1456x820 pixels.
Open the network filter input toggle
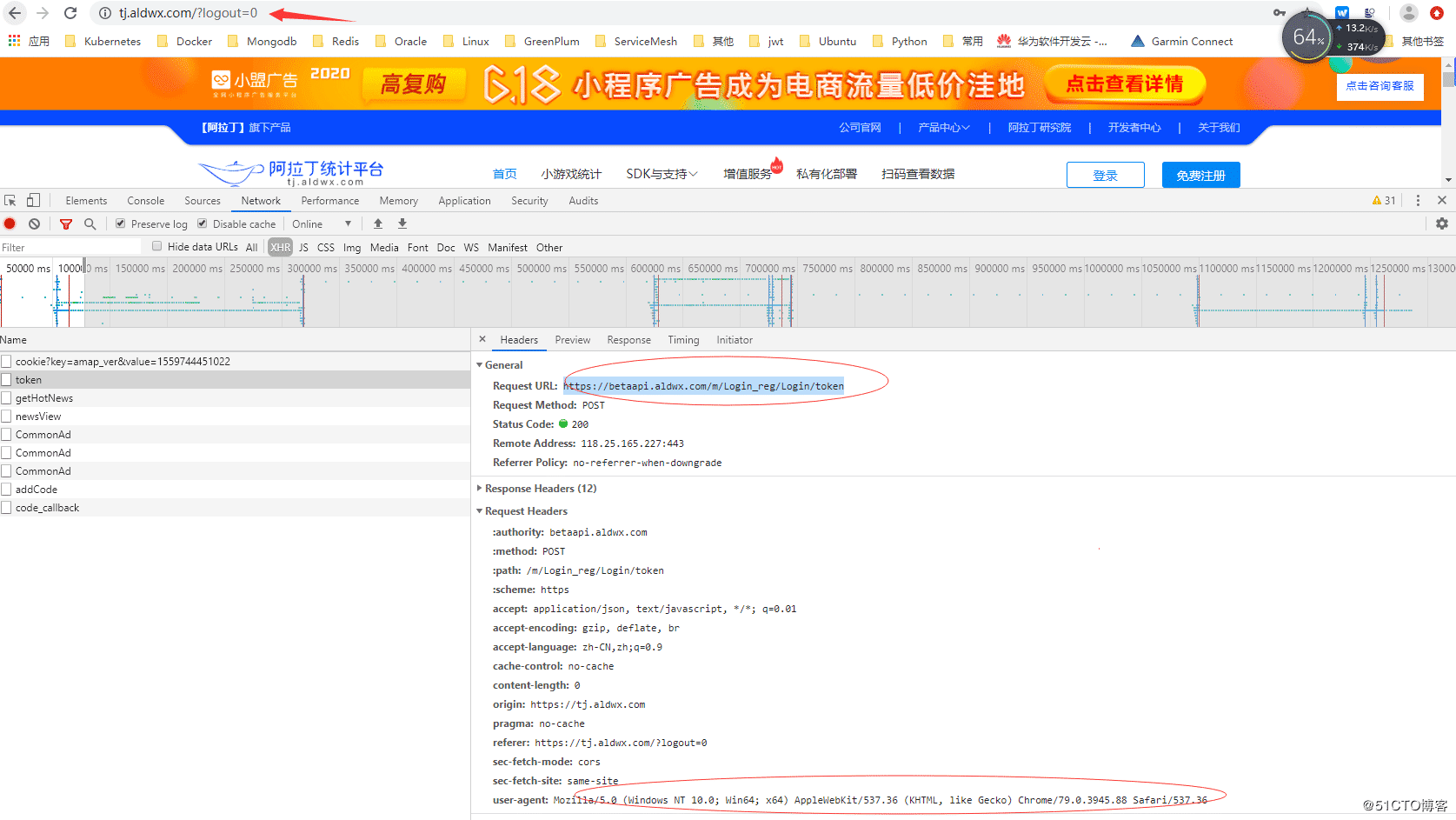click(x=66, y=223)
